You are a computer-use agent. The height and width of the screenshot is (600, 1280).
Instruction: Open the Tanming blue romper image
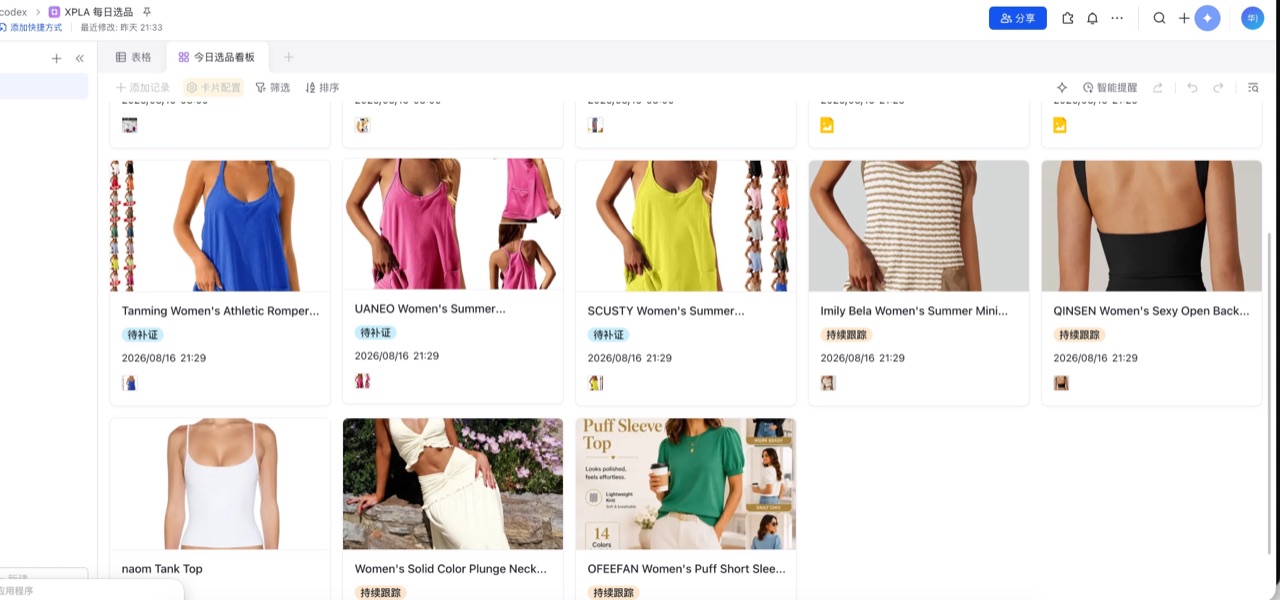[x=220, y=226]
